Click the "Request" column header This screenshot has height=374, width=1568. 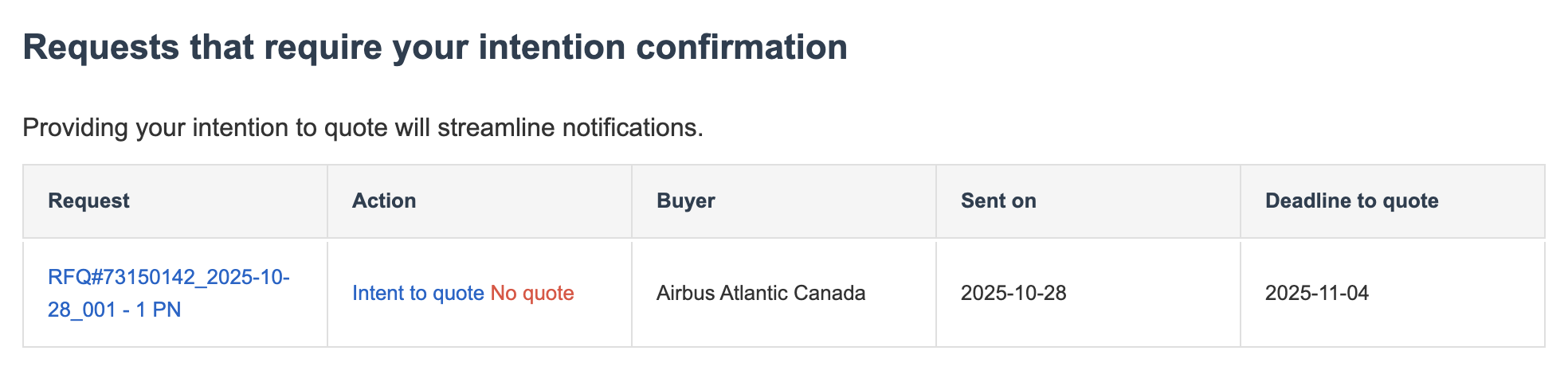click(88, 201)
